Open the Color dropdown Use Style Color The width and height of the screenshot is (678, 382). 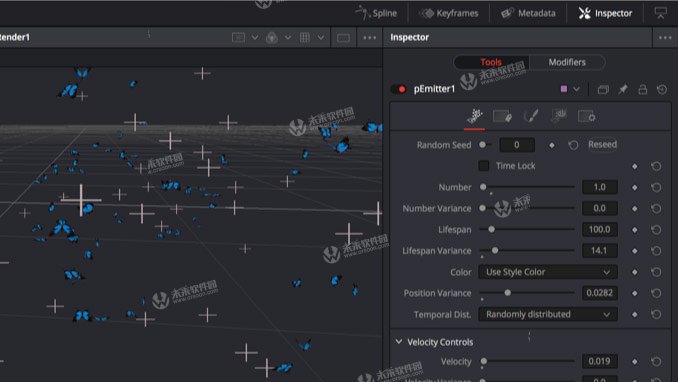coord(548,272)
